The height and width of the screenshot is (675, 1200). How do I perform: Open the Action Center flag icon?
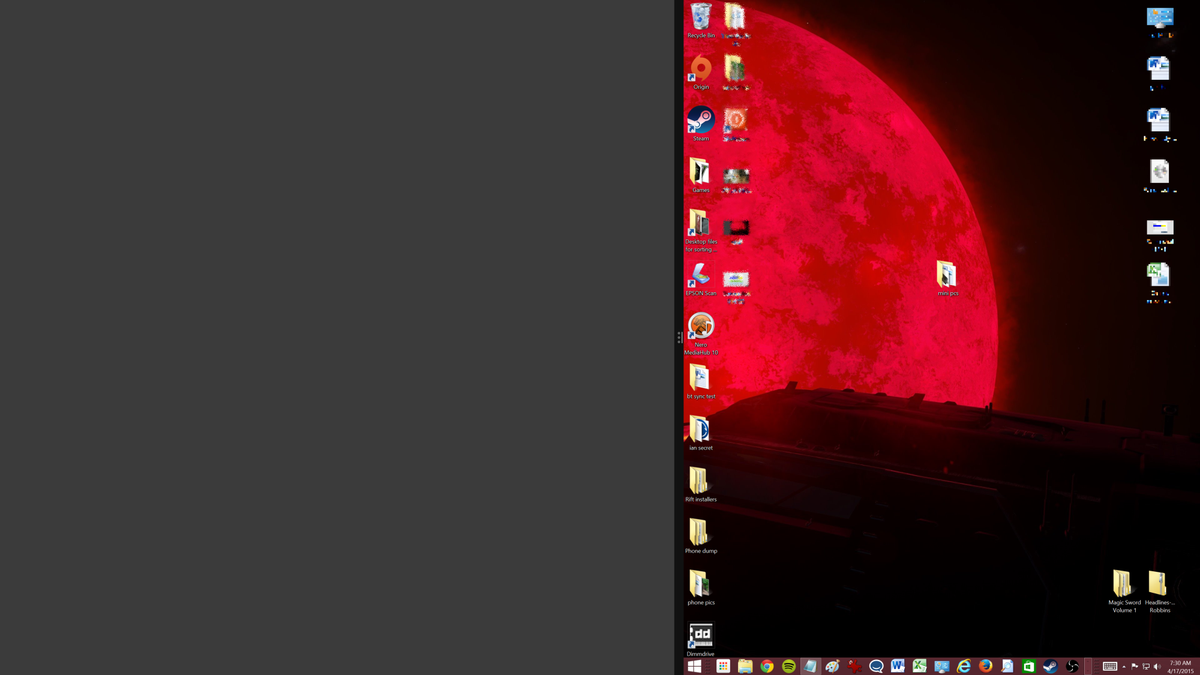(1135, 666)
